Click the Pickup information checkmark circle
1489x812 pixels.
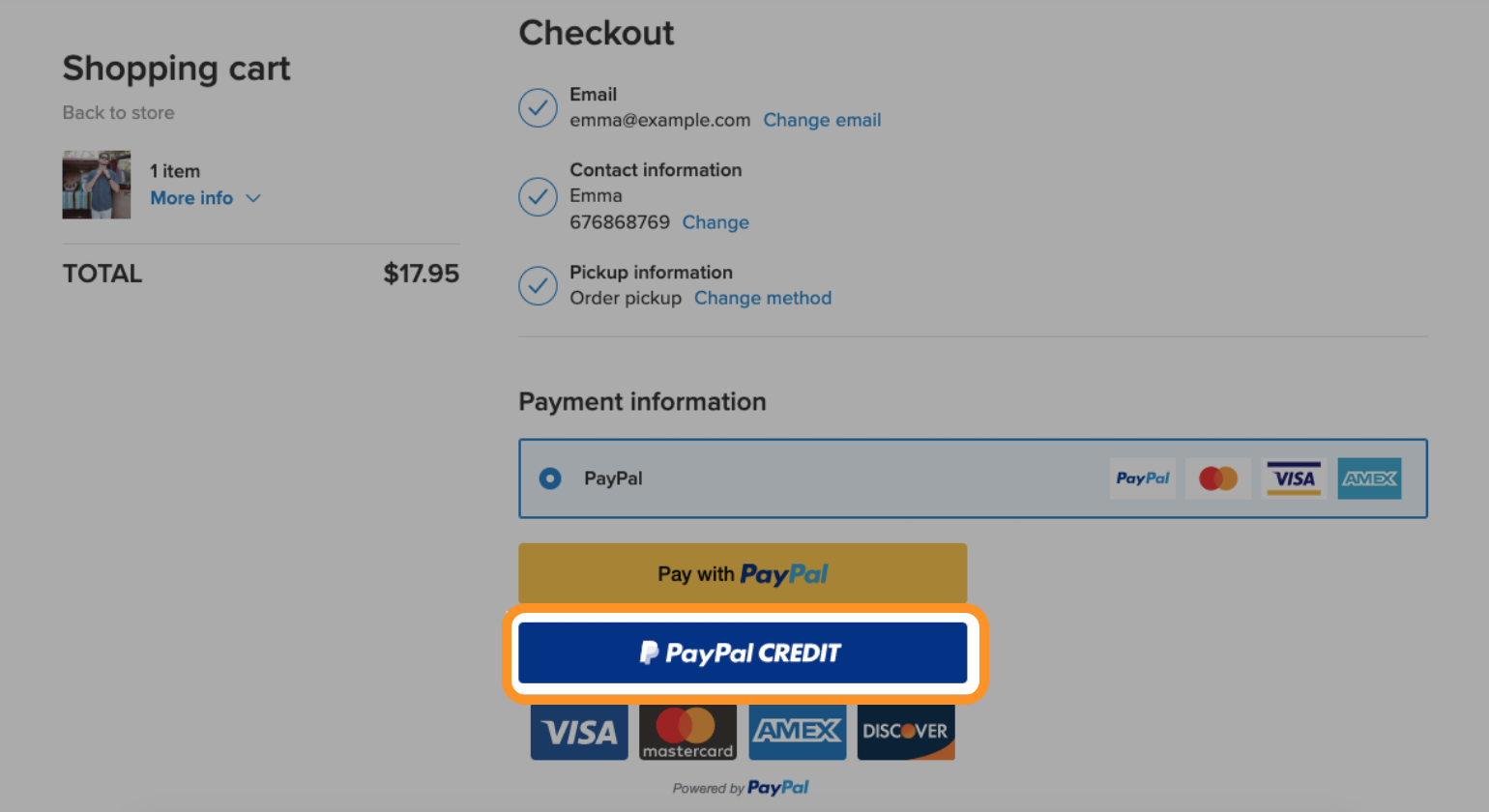[538, 285]
